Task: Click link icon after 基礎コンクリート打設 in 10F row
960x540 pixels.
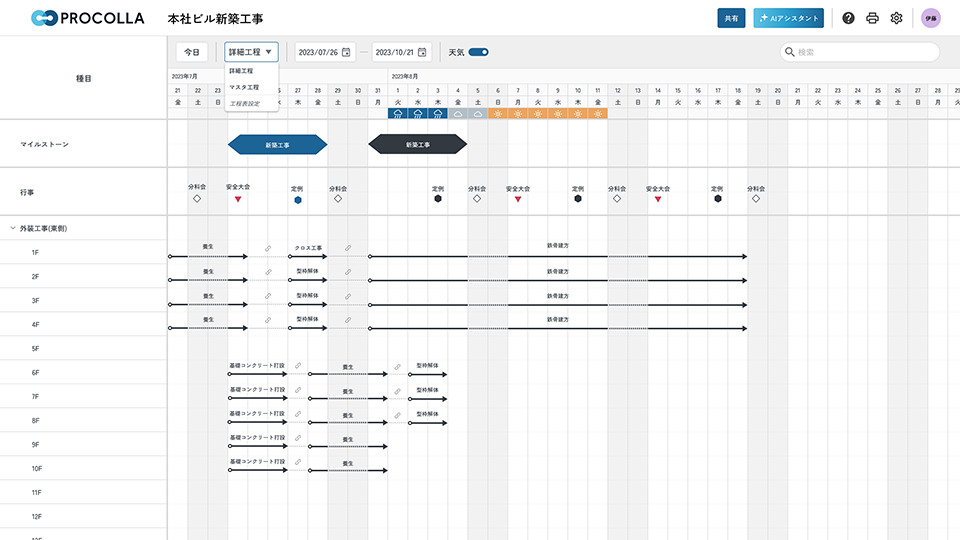Action: click(x=298, y=462)
